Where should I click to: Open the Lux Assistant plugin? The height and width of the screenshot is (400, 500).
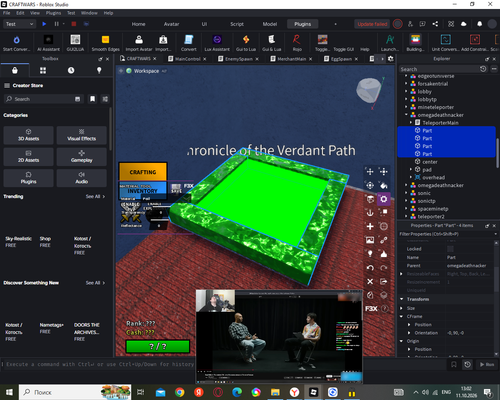(x=217, y=43)
